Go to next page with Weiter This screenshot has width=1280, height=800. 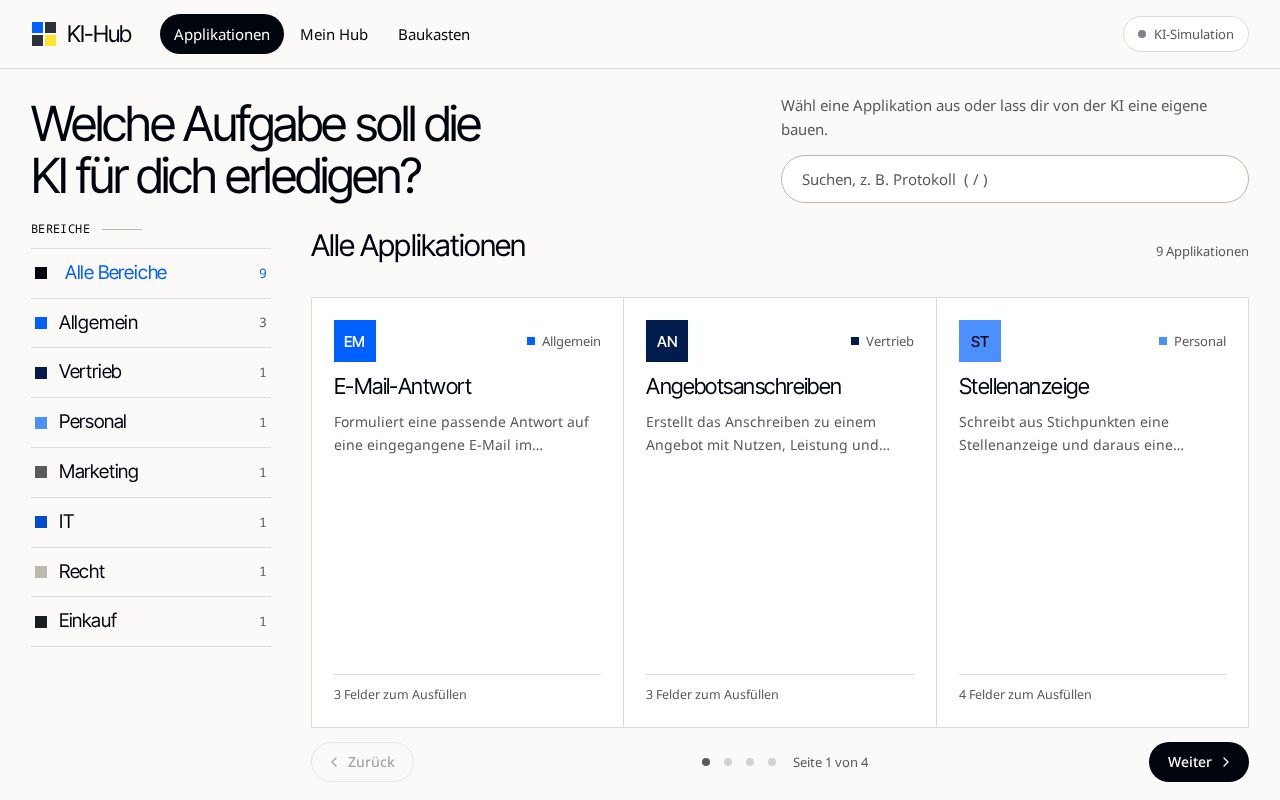click(1199, 762)
